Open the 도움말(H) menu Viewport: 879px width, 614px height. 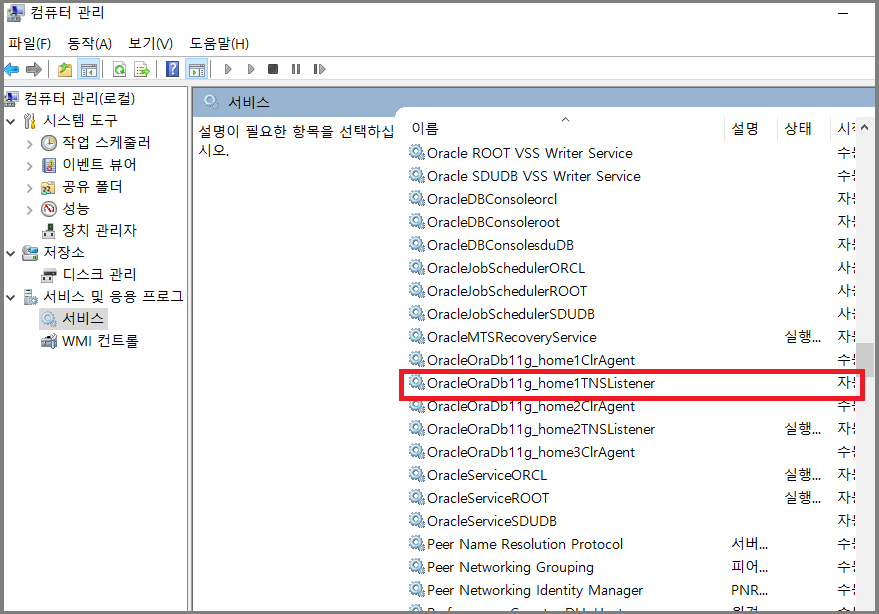point(219,43)
